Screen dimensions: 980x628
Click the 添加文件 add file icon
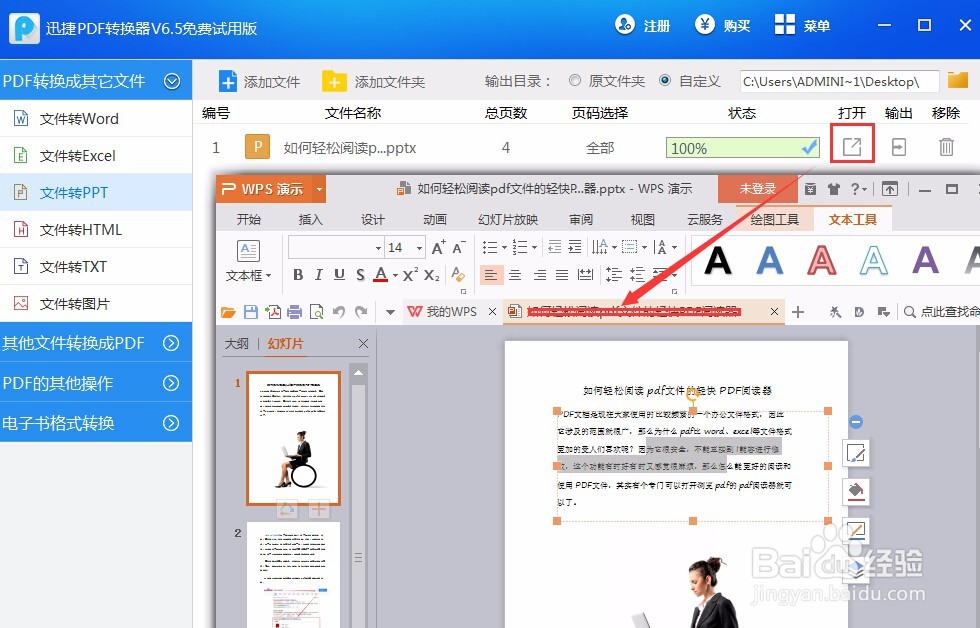[229, 81]
